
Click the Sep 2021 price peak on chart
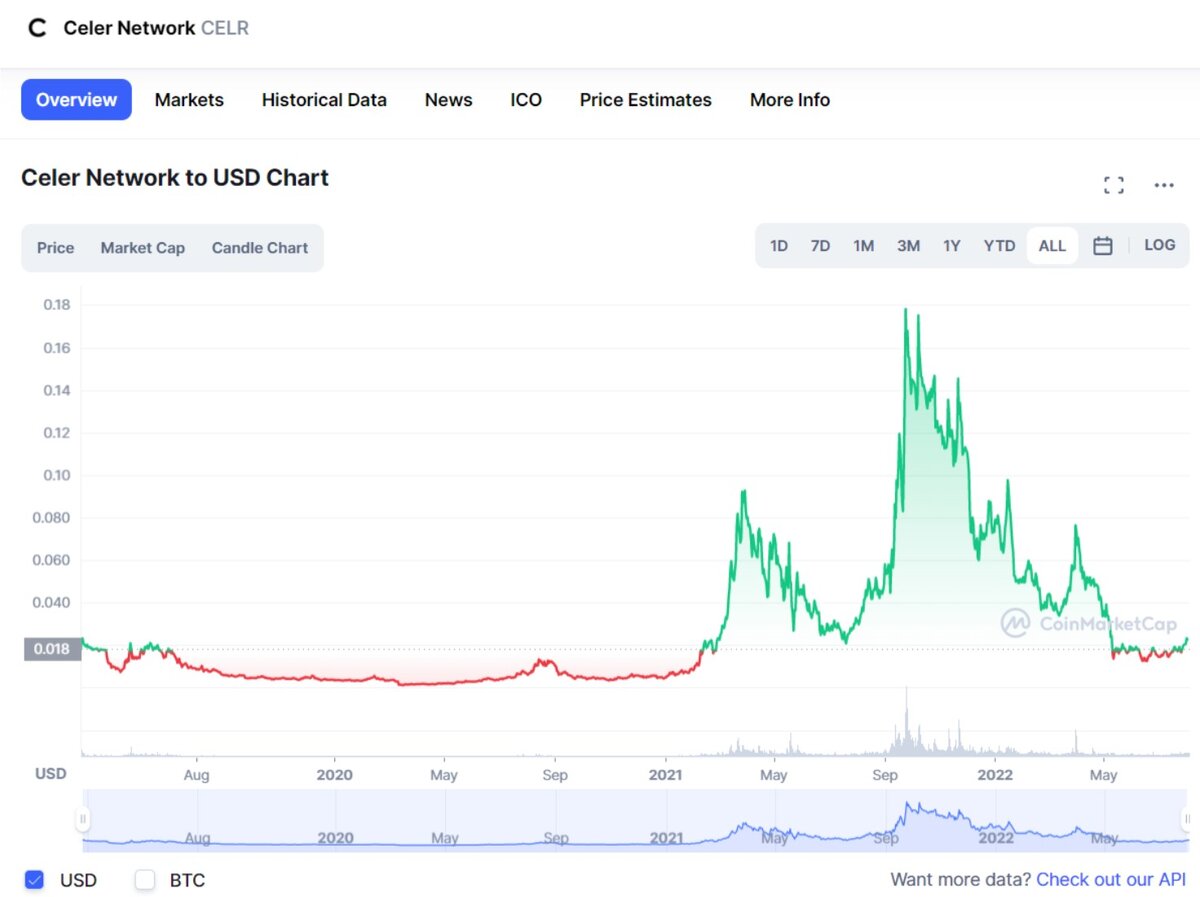(x=905, y=310)
